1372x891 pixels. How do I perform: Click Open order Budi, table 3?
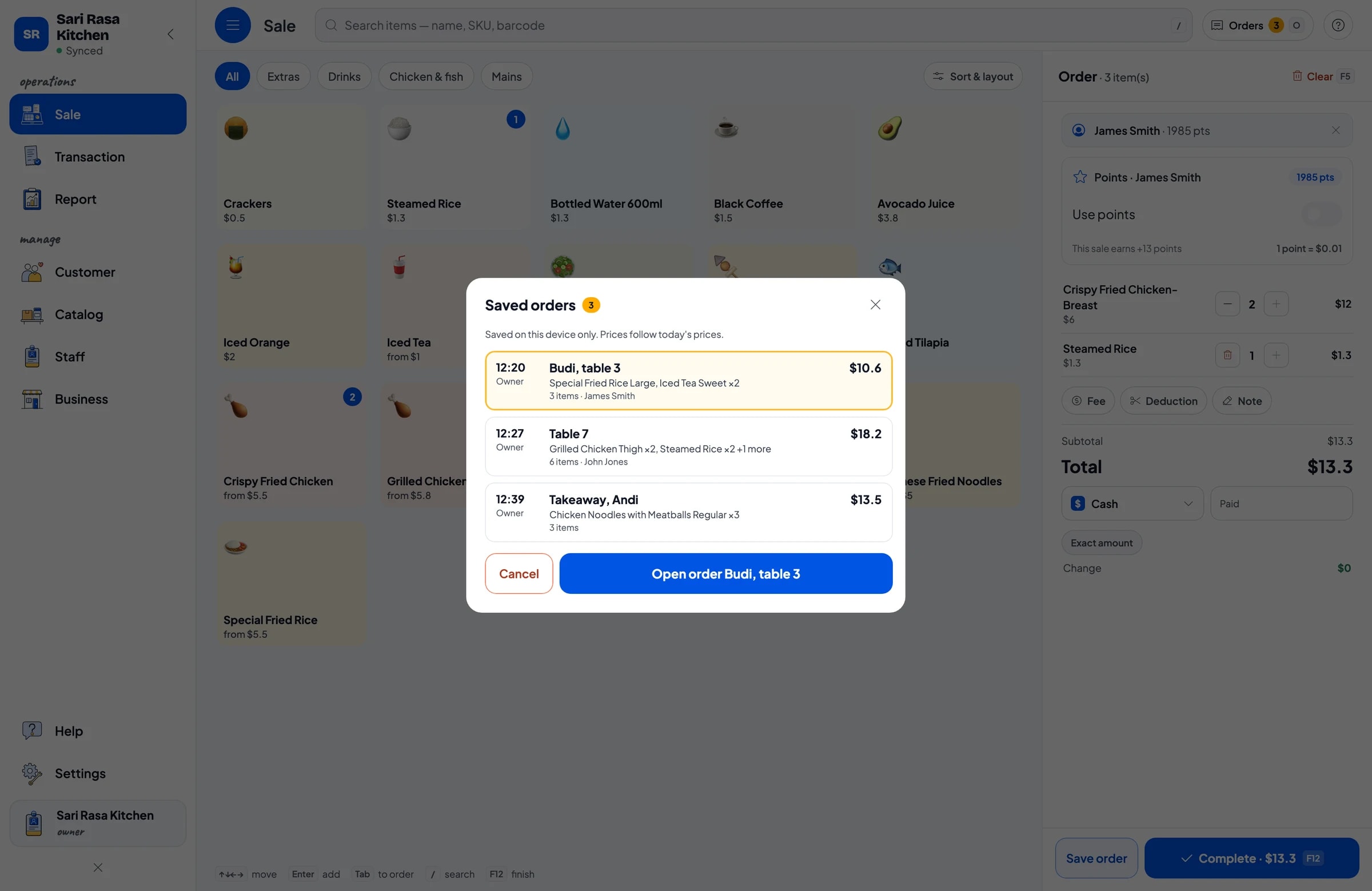pyautogui.click(x=726, y=573)
